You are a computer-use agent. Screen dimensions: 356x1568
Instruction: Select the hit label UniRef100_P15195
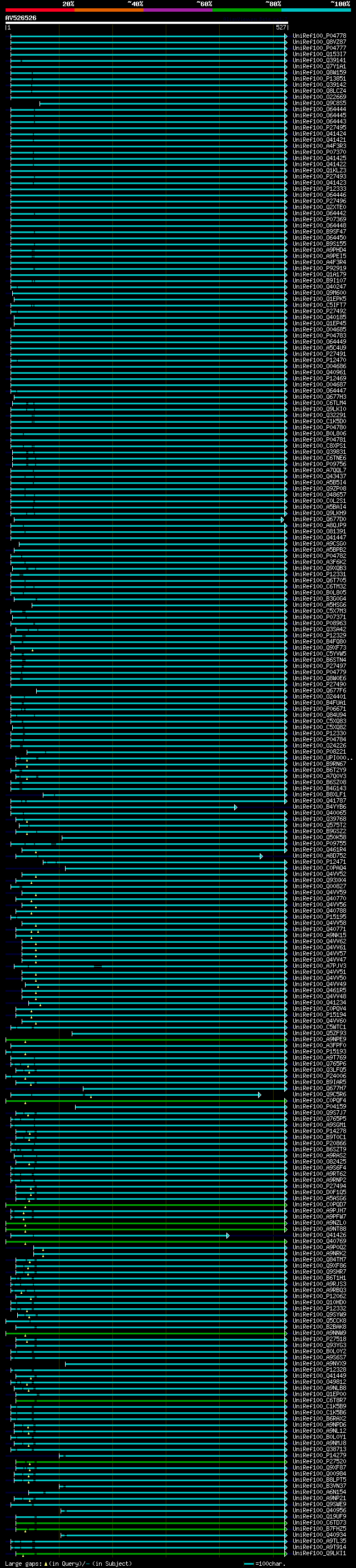point(319,917)
